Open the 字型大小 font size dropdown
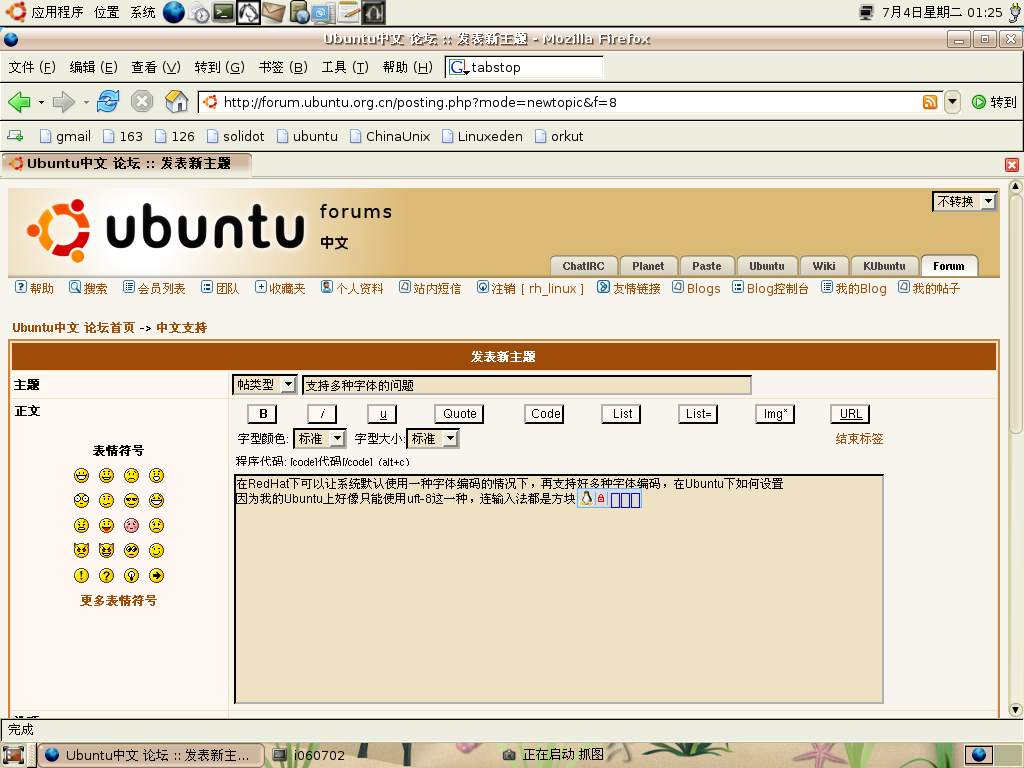1024x768 pixels. [x=432, y=439]
